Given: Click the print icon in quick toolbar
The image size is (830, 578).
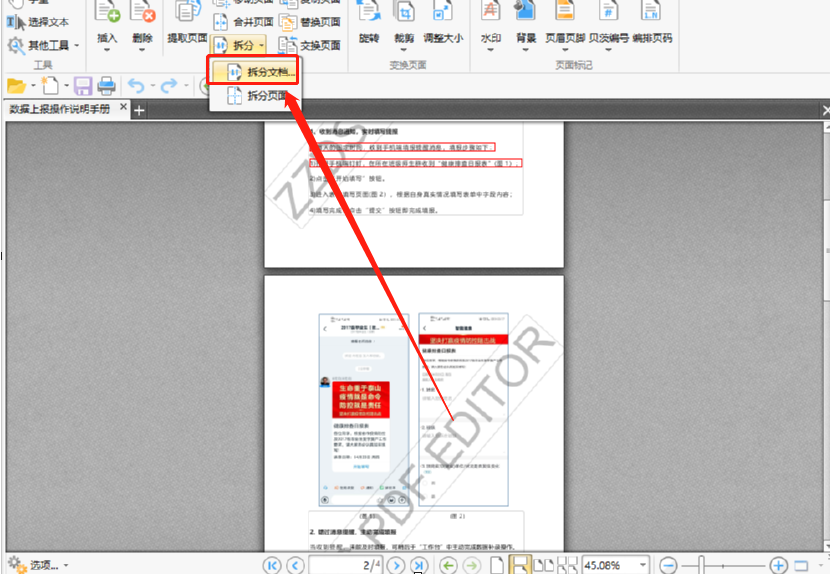Looking at the screenshot, I should pyautogui.click(x=106, y=86).
